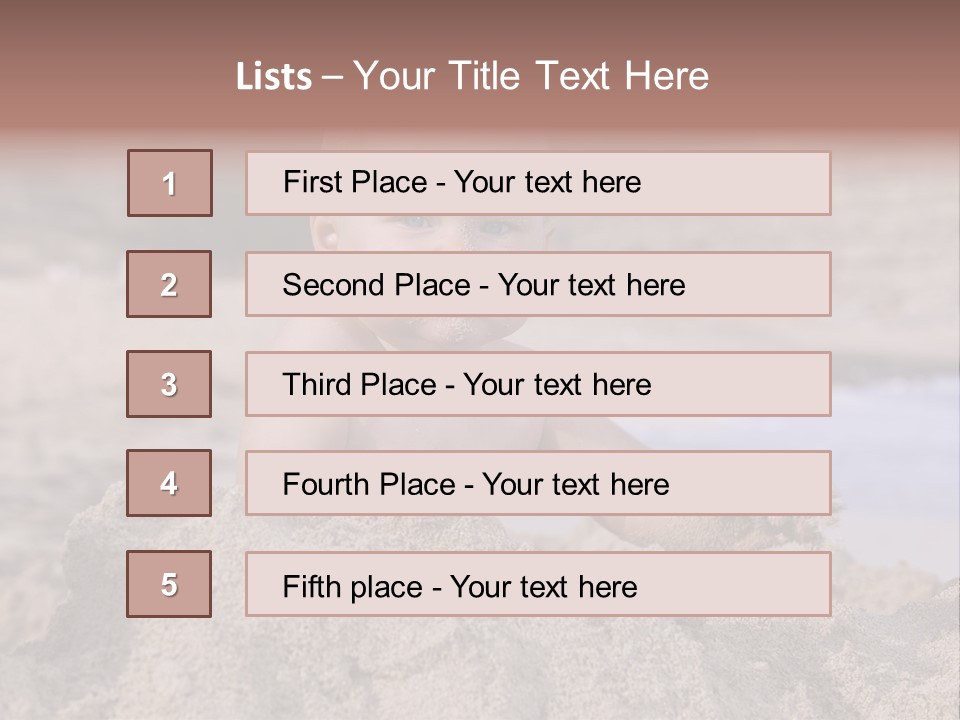Click "Your Title Text Here" in the title
This screenshot has width=960, height=720.
click(x=531, y=76)
